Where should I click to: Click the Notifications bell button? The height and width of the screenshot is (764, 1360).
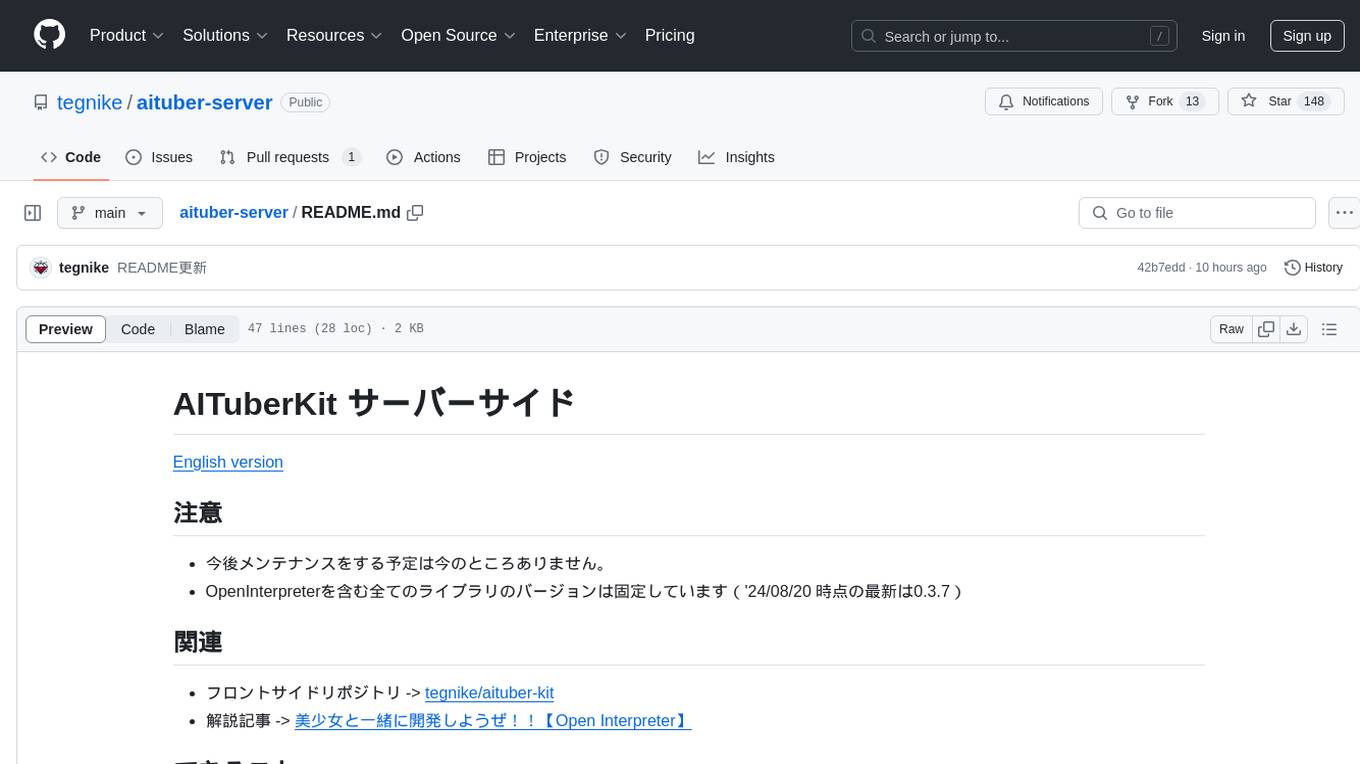click(1044, 102)
